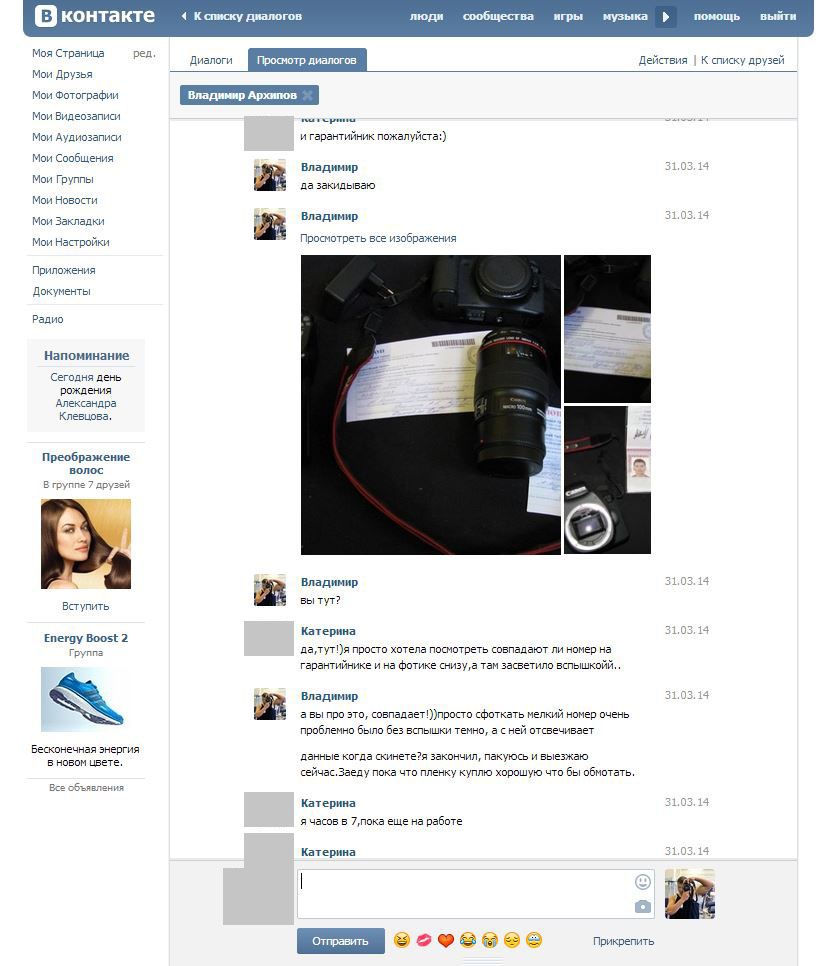Image resolution: width=837 pixels, height=966 pixels.
Task: Open the Действия actions menu
Action: (x=663, y=60)
